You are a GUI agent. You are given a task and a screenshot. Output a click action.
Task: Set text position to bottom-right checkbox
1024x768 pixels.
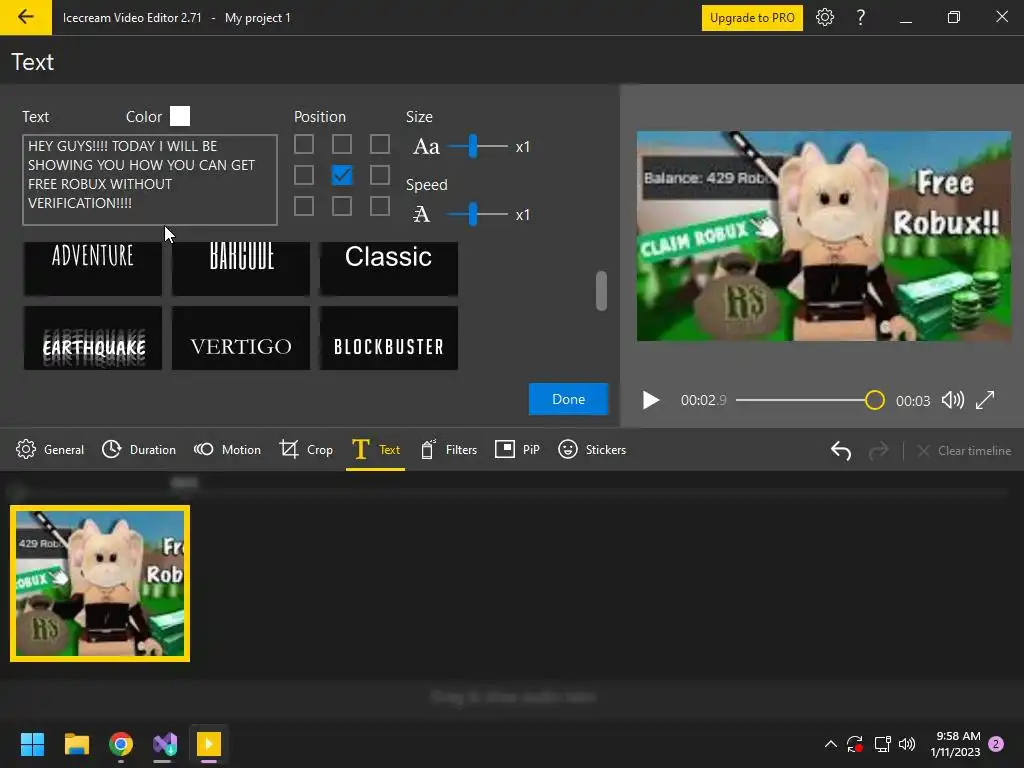379,206
